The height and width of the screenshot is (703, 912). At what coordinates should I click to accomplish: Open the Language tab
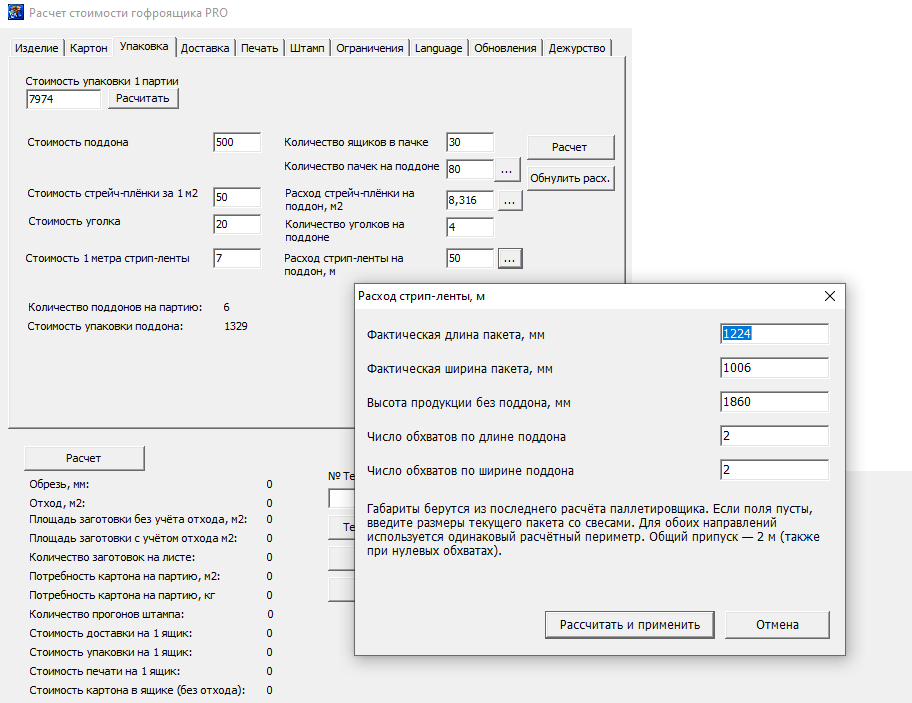tap(439, 48)
